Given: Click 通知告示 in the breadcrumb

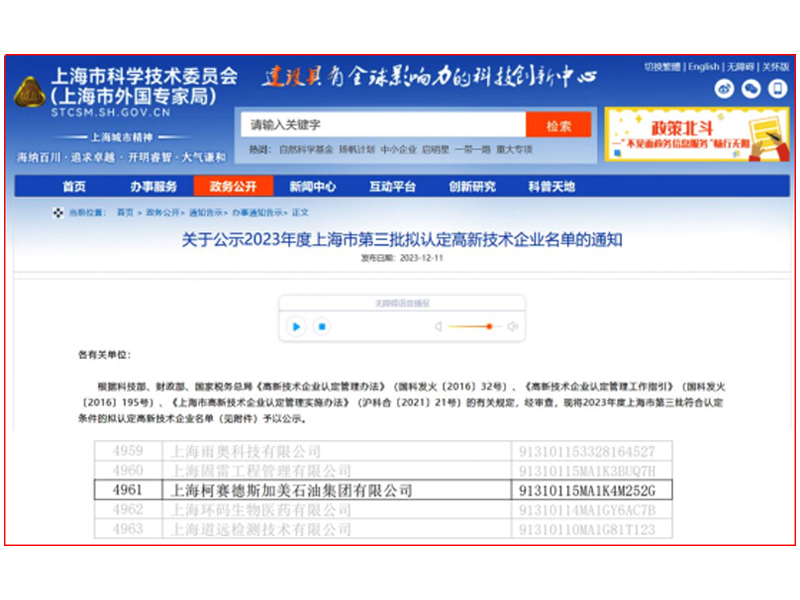Looking at the screenshot, I should click(206, 213).
